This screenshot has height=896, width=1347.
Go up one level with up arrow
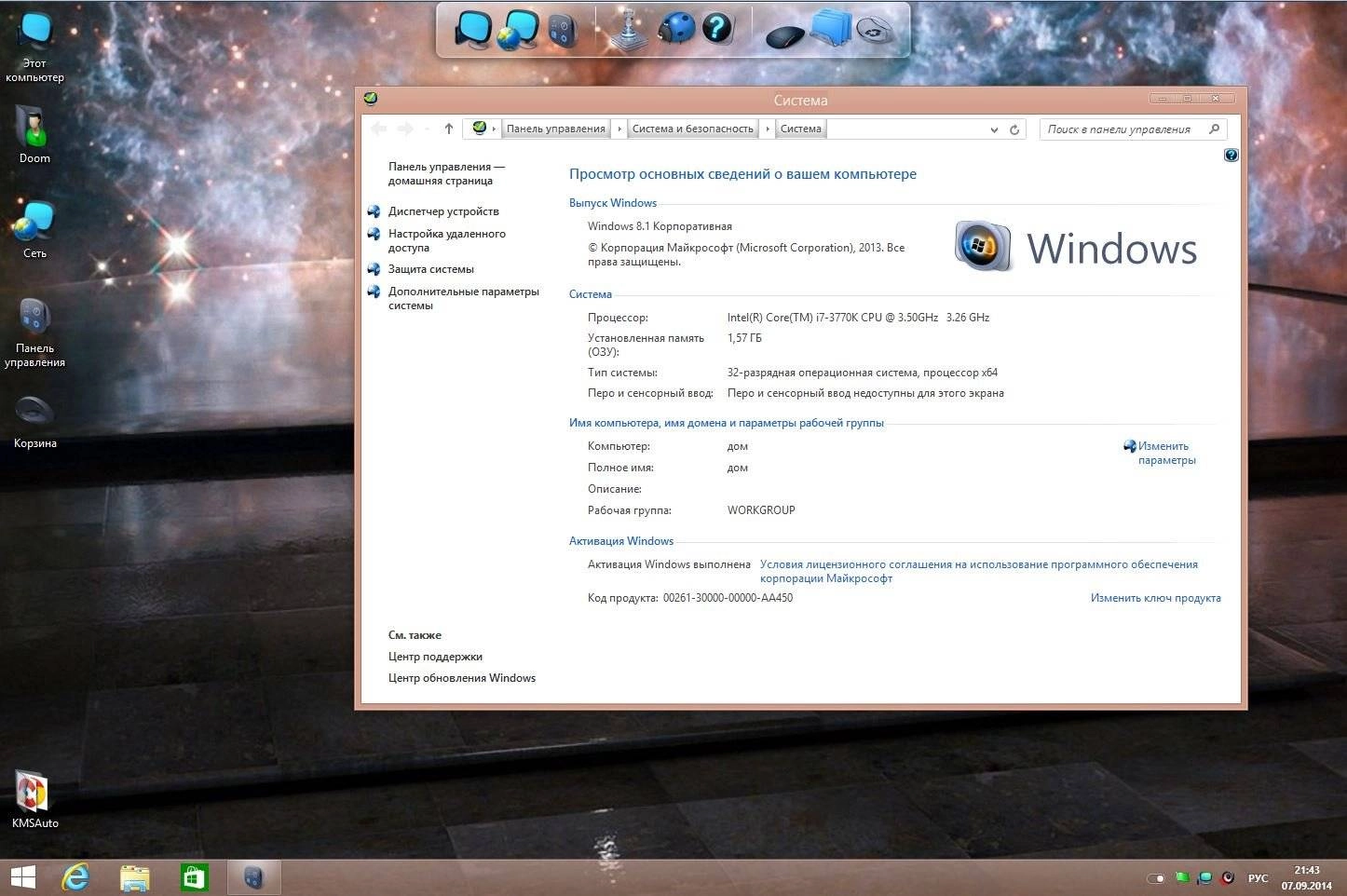click(449, 129)
